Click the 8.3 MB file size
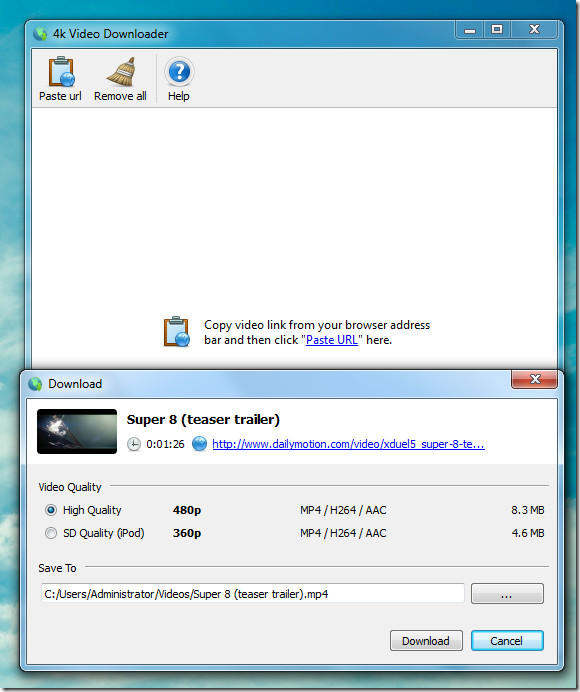 click(527, 510)
